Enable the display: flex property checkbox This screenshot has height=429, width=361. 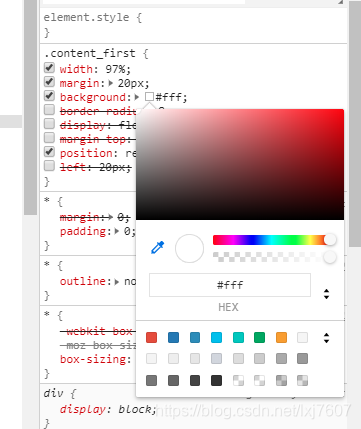(49, 124)
